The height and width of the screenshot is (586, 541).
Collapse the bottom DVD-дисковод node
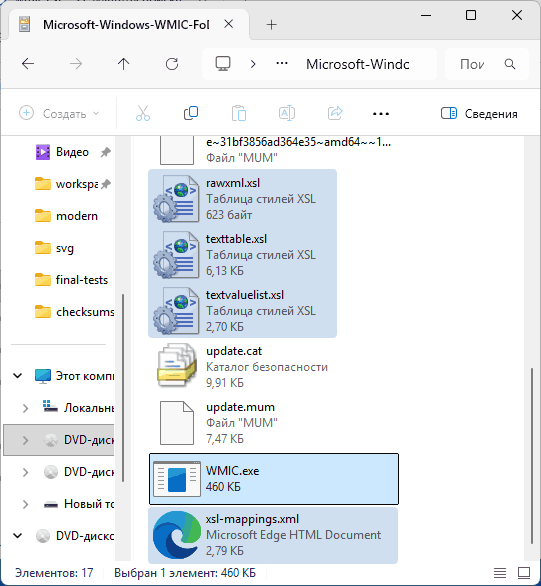point(18,536)
